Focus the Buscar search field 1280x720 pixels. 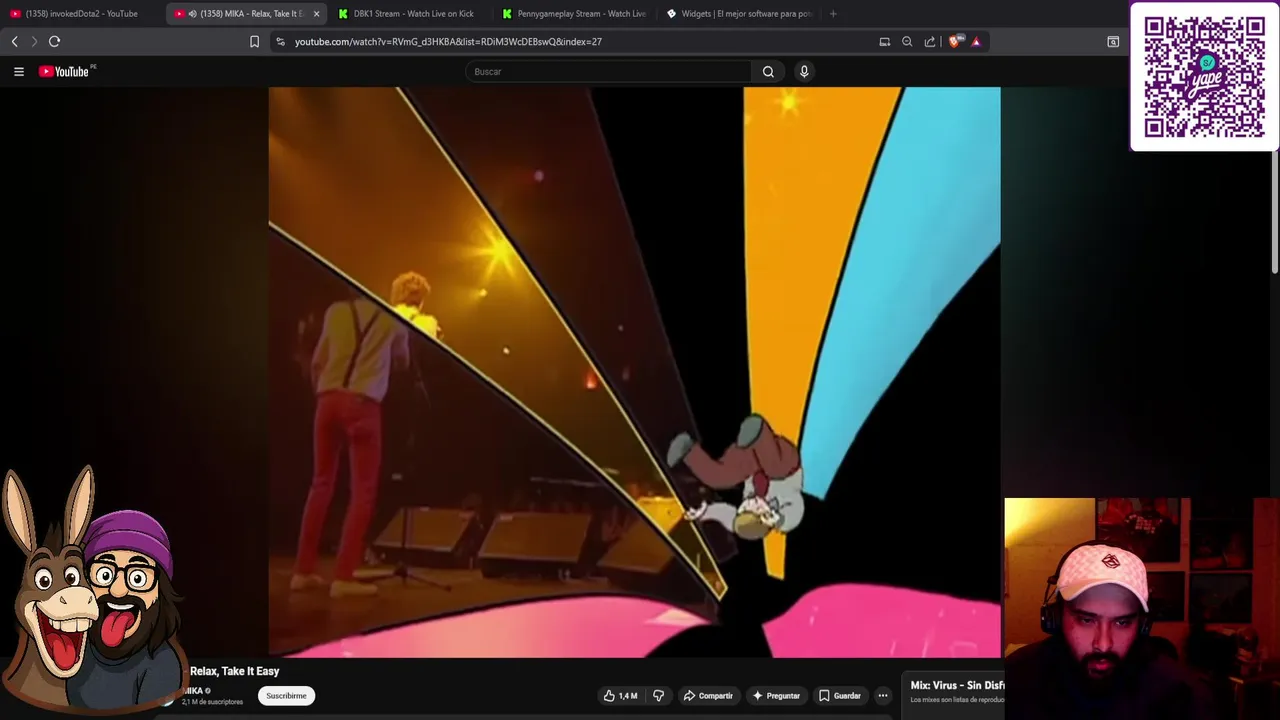click(608, 71)
